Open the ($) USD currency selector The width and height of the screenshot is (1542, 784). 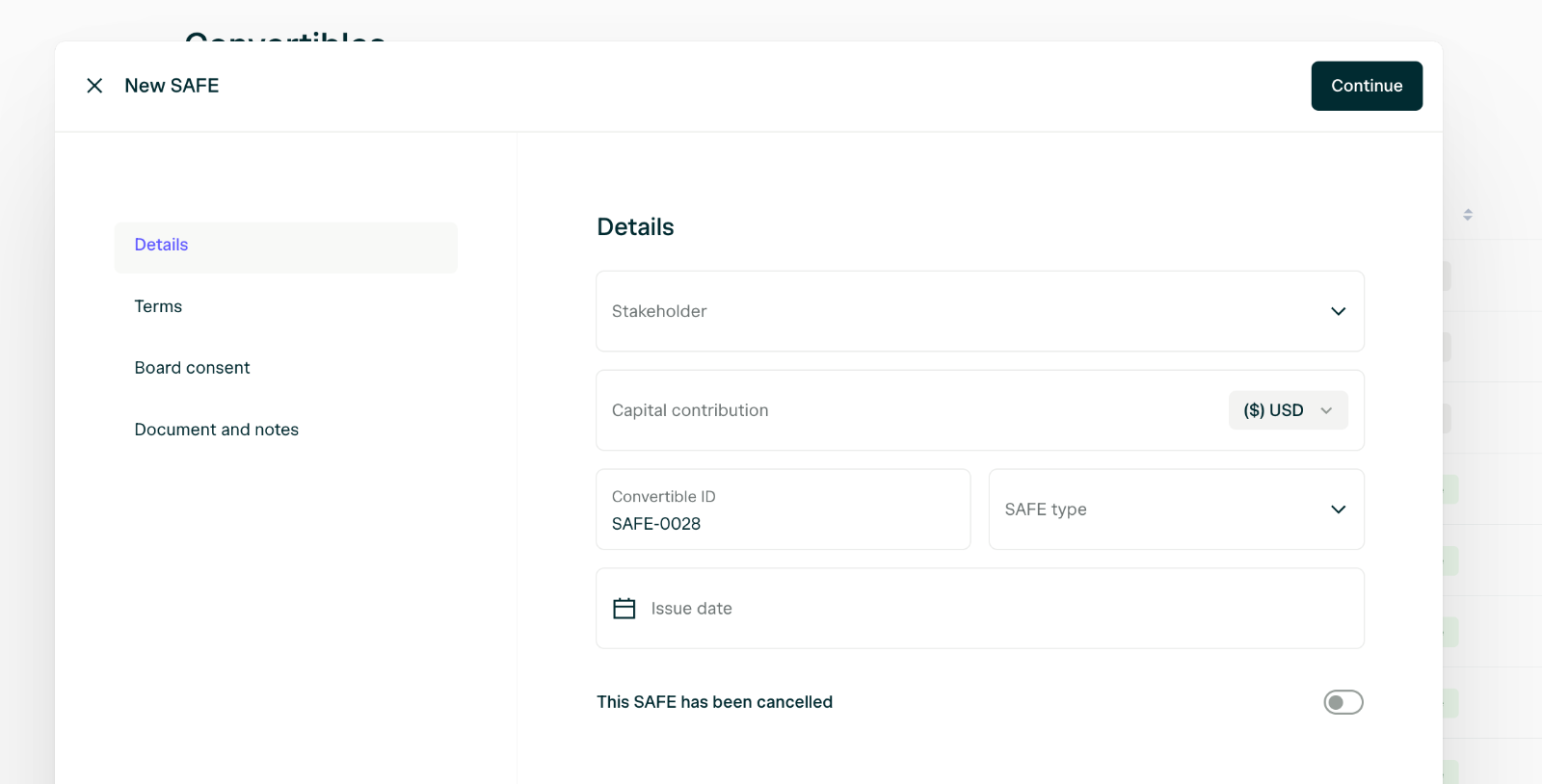[1288, 410]
